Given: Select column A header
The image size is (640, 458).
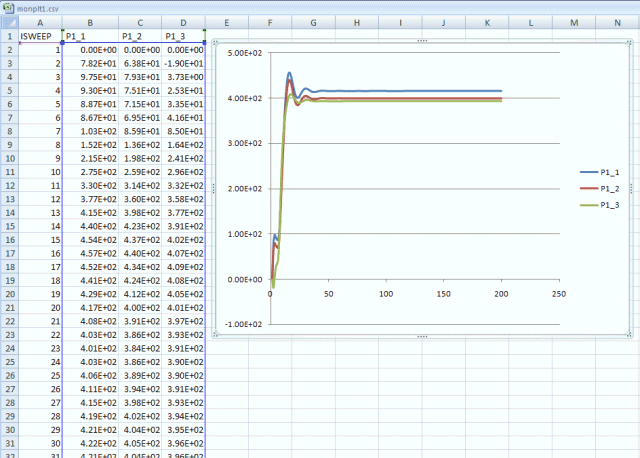Looking at the screenshot, I should click(x=40, y=21).
